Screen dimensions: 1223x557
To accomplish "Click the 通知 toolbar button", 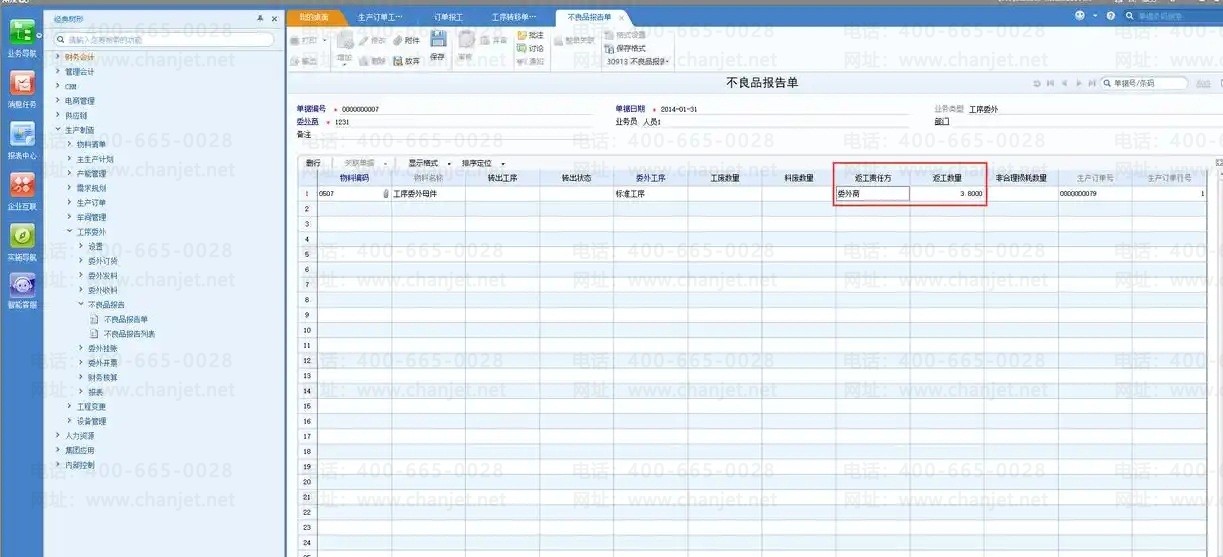I will pyautogui.click(x=530, y=61).
